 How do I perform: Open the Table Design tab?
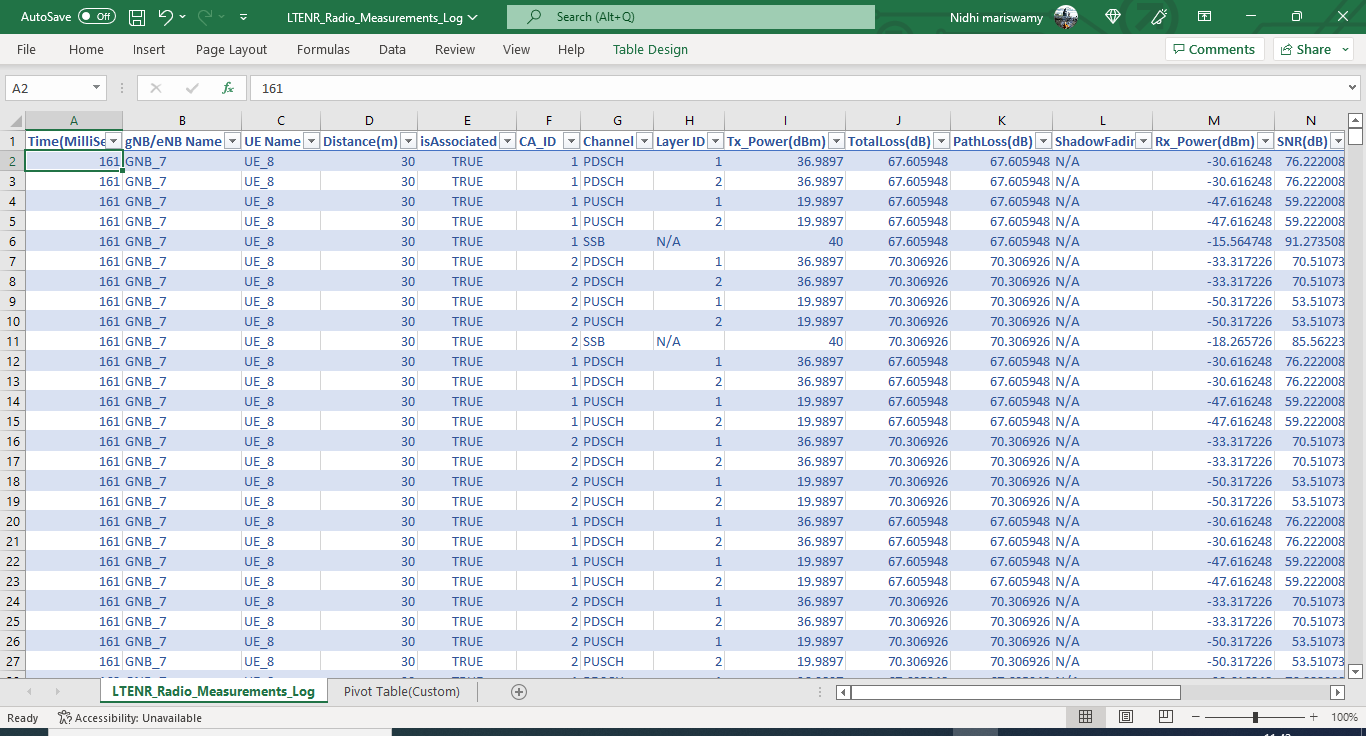pyautogui.click(x=650, y=49)
